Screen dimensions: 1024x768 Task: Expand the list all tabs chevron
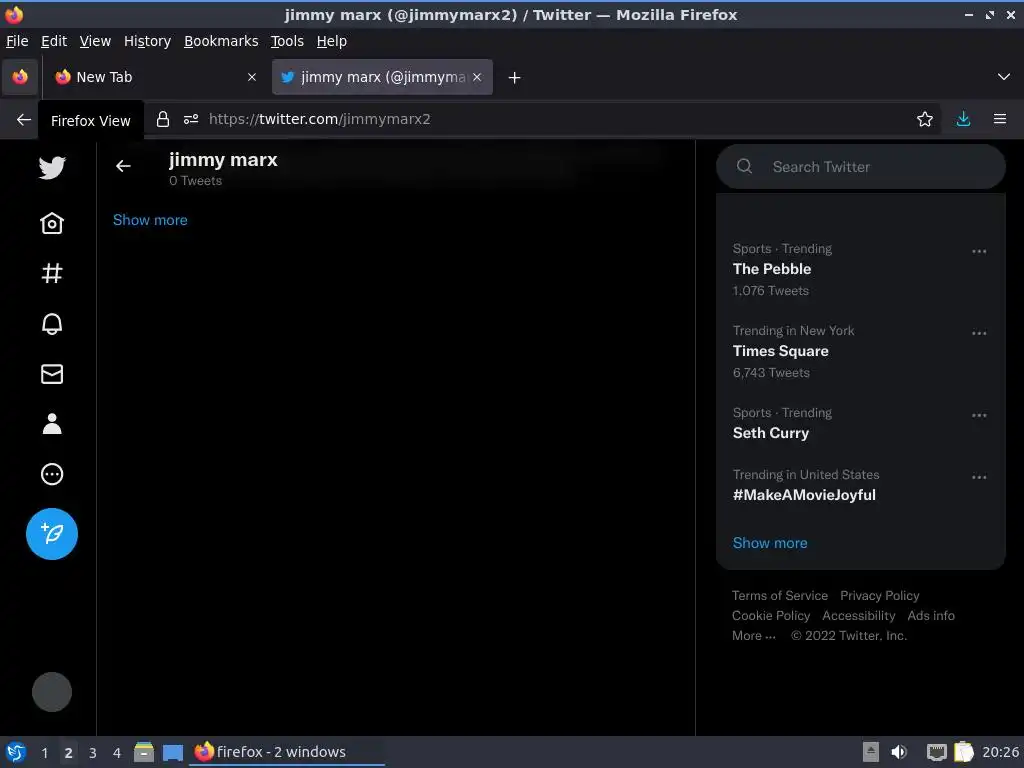(x=1004, y=77)
